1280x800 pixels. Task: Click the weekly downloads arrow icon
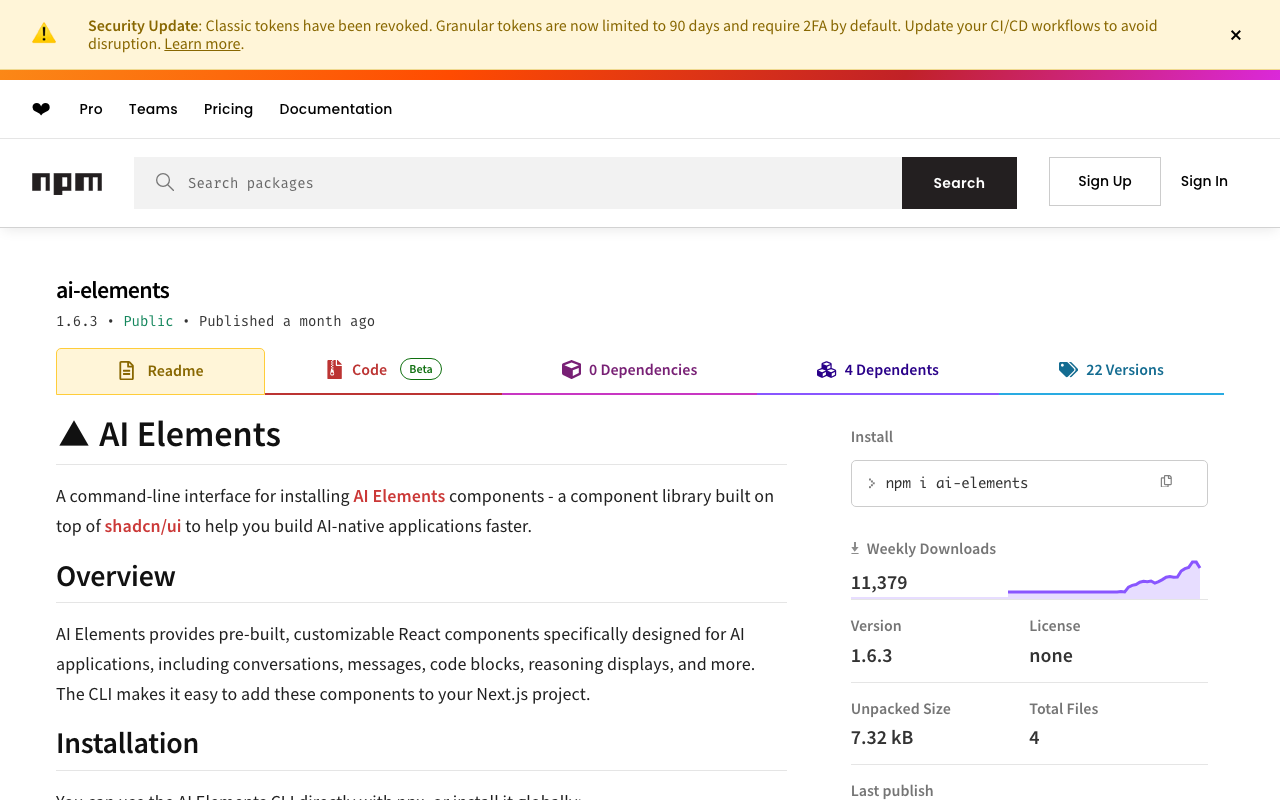(x=855, y=548)
